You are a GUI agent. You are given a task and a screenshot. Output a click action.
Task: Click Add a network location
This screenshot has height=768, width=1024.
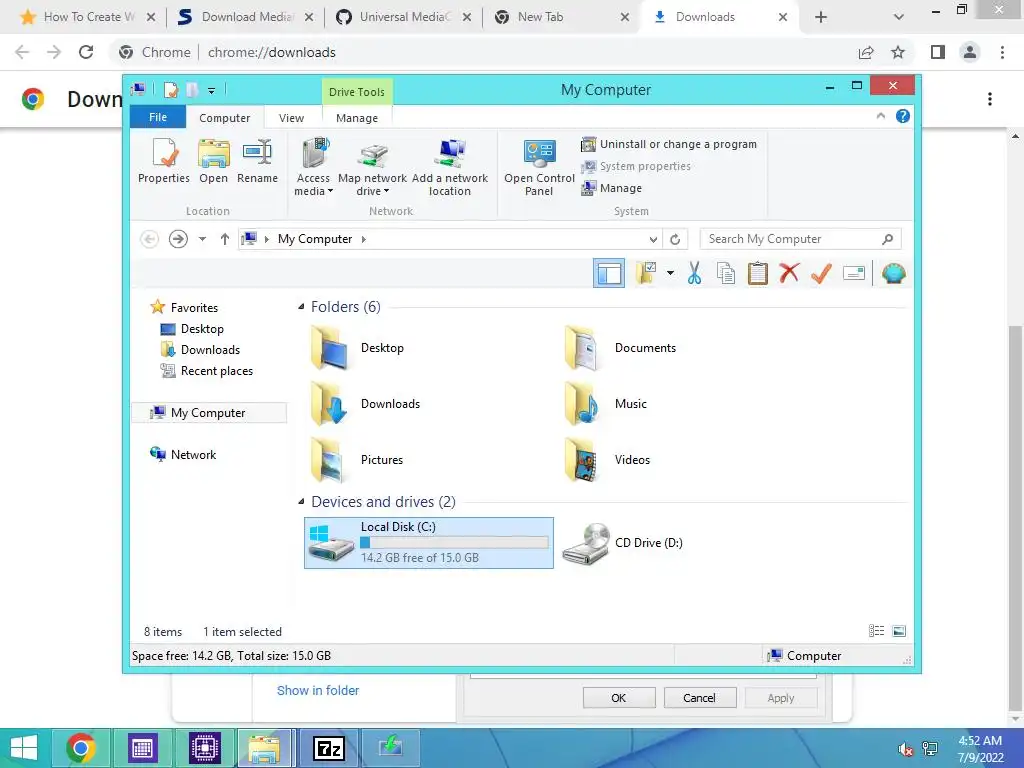(x=450, y=167)
